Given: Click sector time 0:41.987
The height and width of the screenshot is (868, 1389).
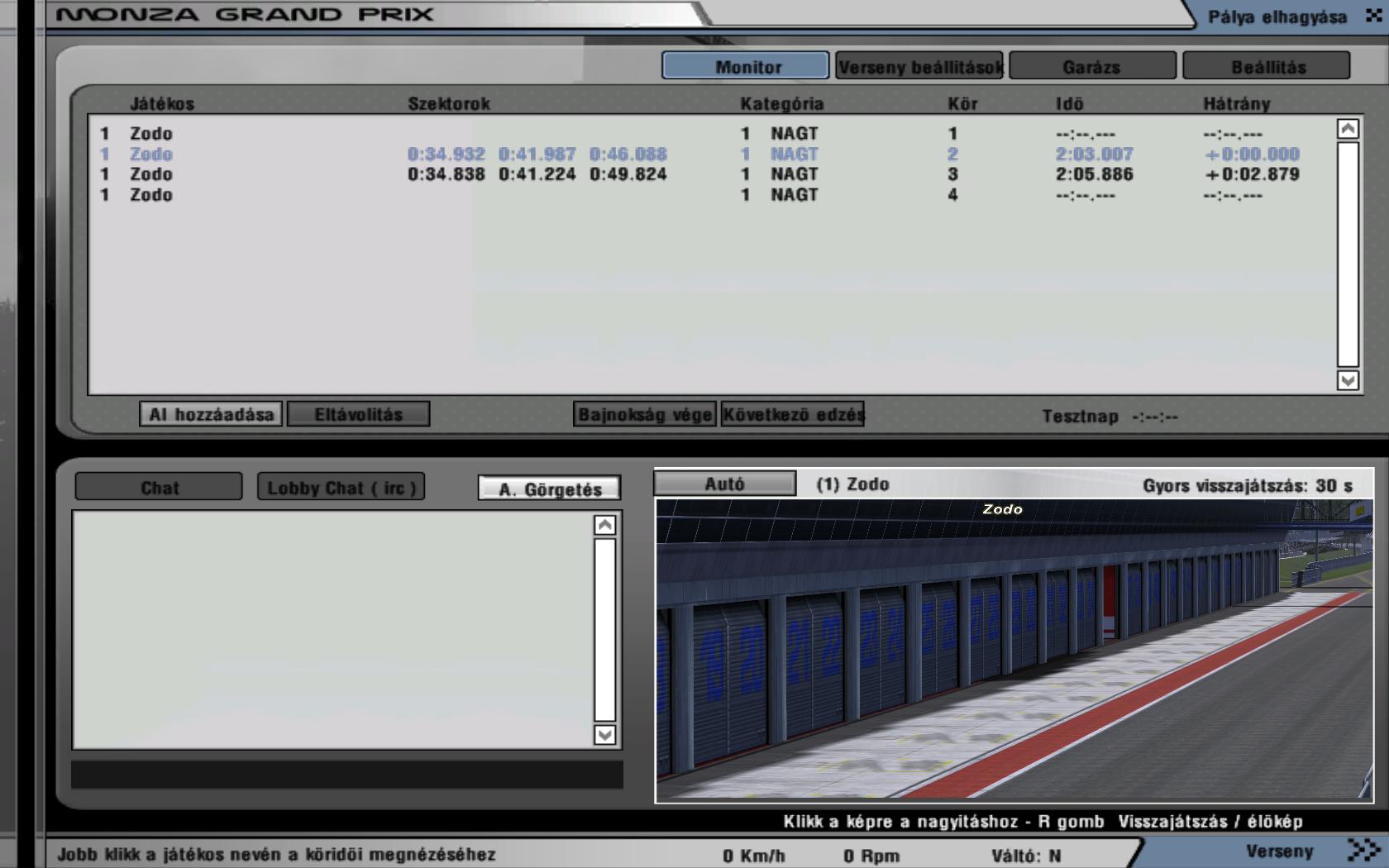Looking at the screenshot, I should (537, 154).
